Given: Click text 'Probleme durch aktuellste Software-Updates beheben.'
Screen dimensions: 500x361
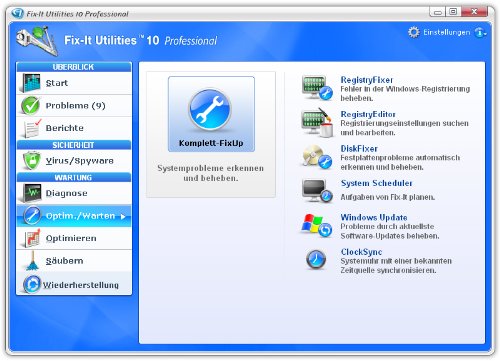Looking at the screenshot, I should tap(390, 231).
